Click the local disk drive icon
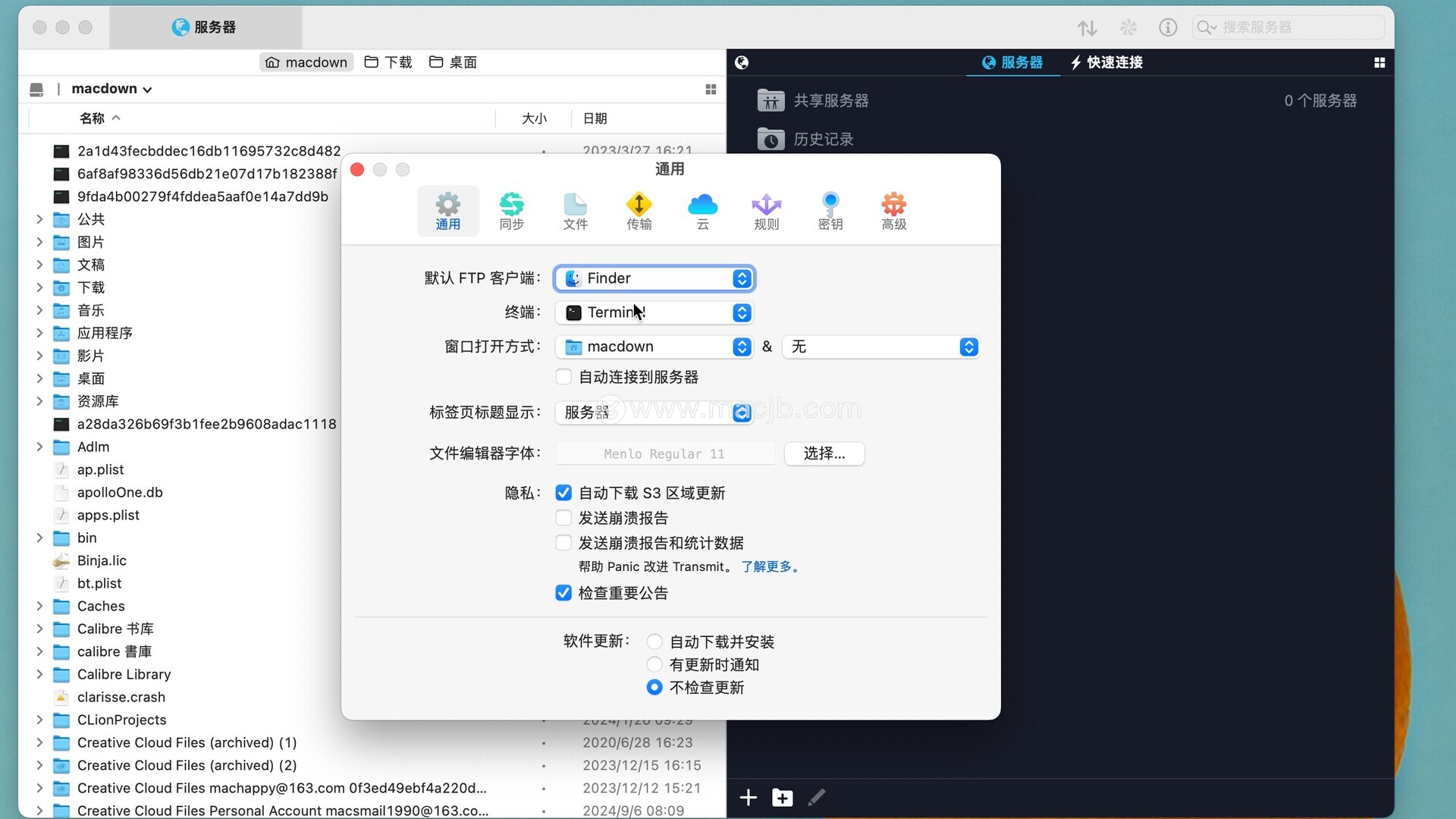 [36, 89]
